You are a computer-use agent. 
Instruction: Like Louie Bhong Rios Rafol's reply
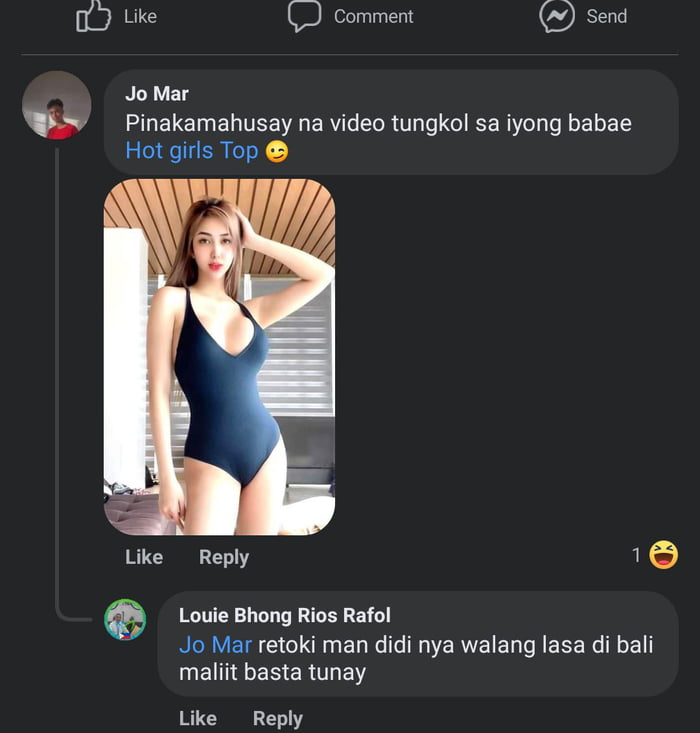tap(198, 718)
